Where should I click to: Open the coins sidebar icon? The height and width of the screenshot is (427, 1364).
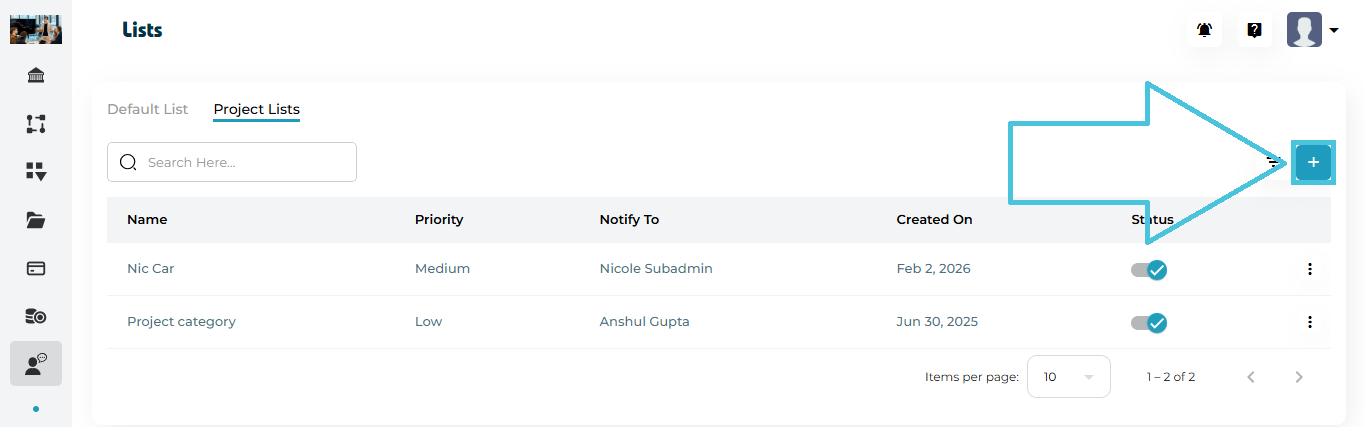click(x=36, y=316)
